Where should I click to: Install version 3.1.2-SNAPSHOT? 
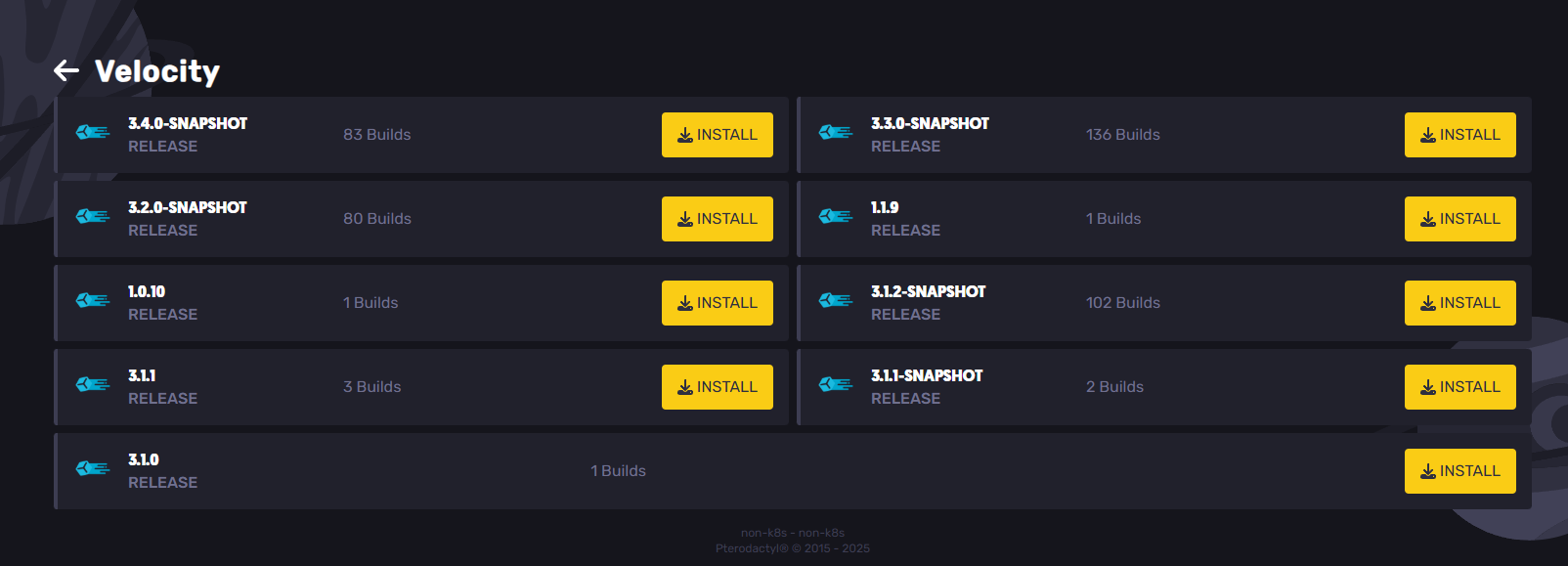click(x=1460, y=303)
